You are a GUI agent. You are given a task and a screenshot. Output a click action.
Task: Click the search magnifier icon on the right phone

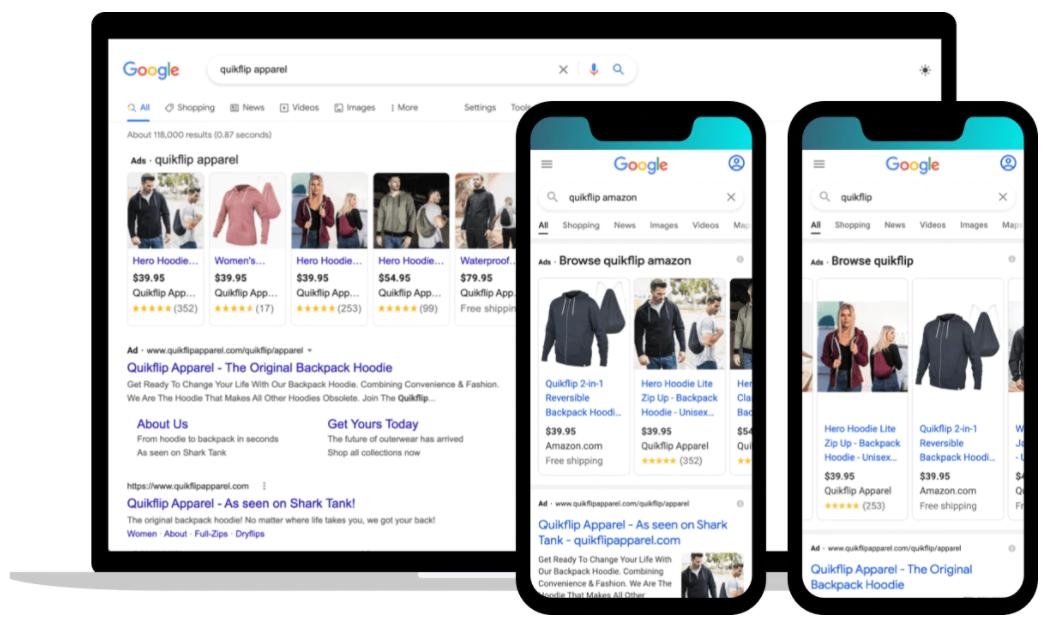click(x=824, y=197)
